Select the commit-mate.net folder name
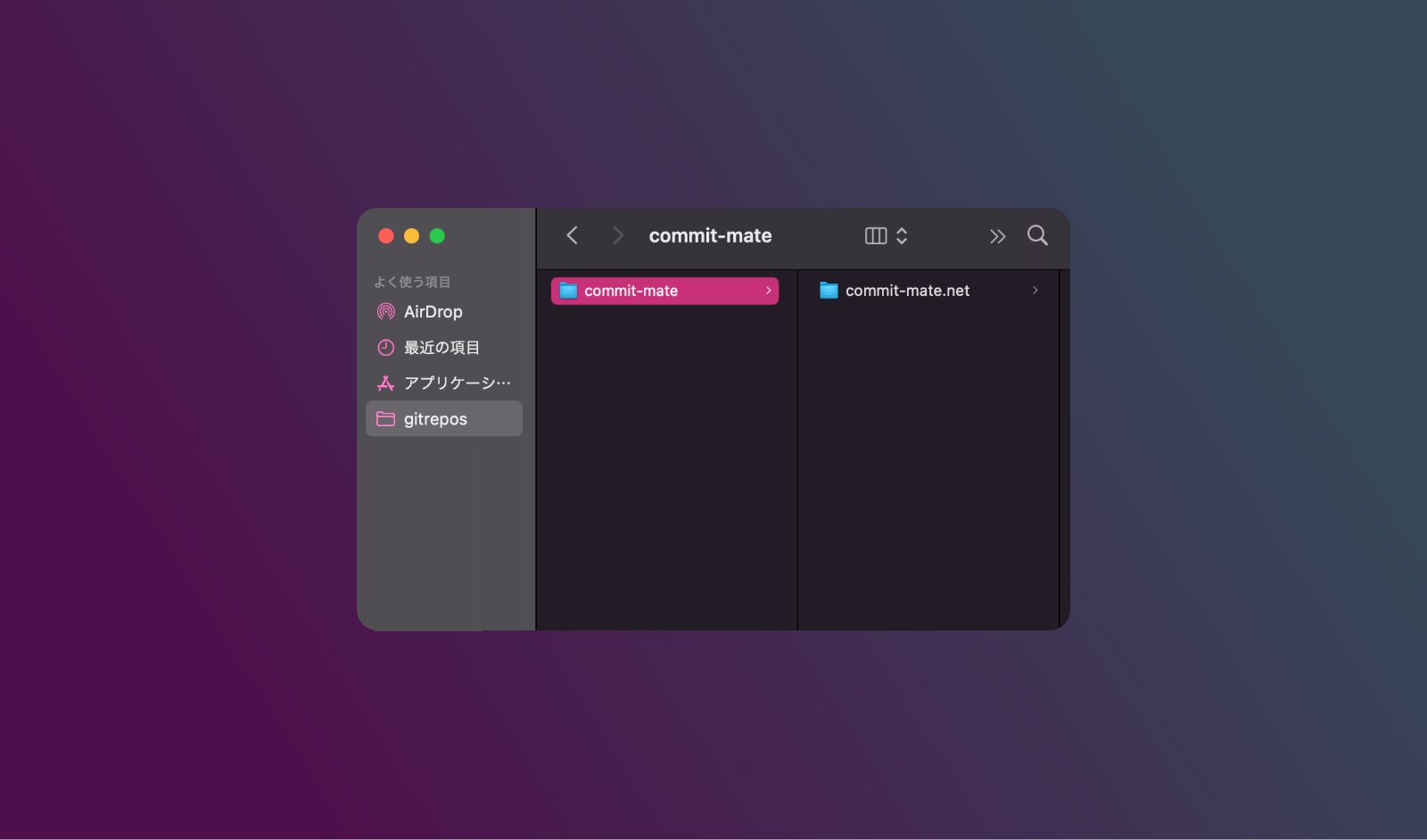This screenshot has width=1427, height=840. pos(907,291)
